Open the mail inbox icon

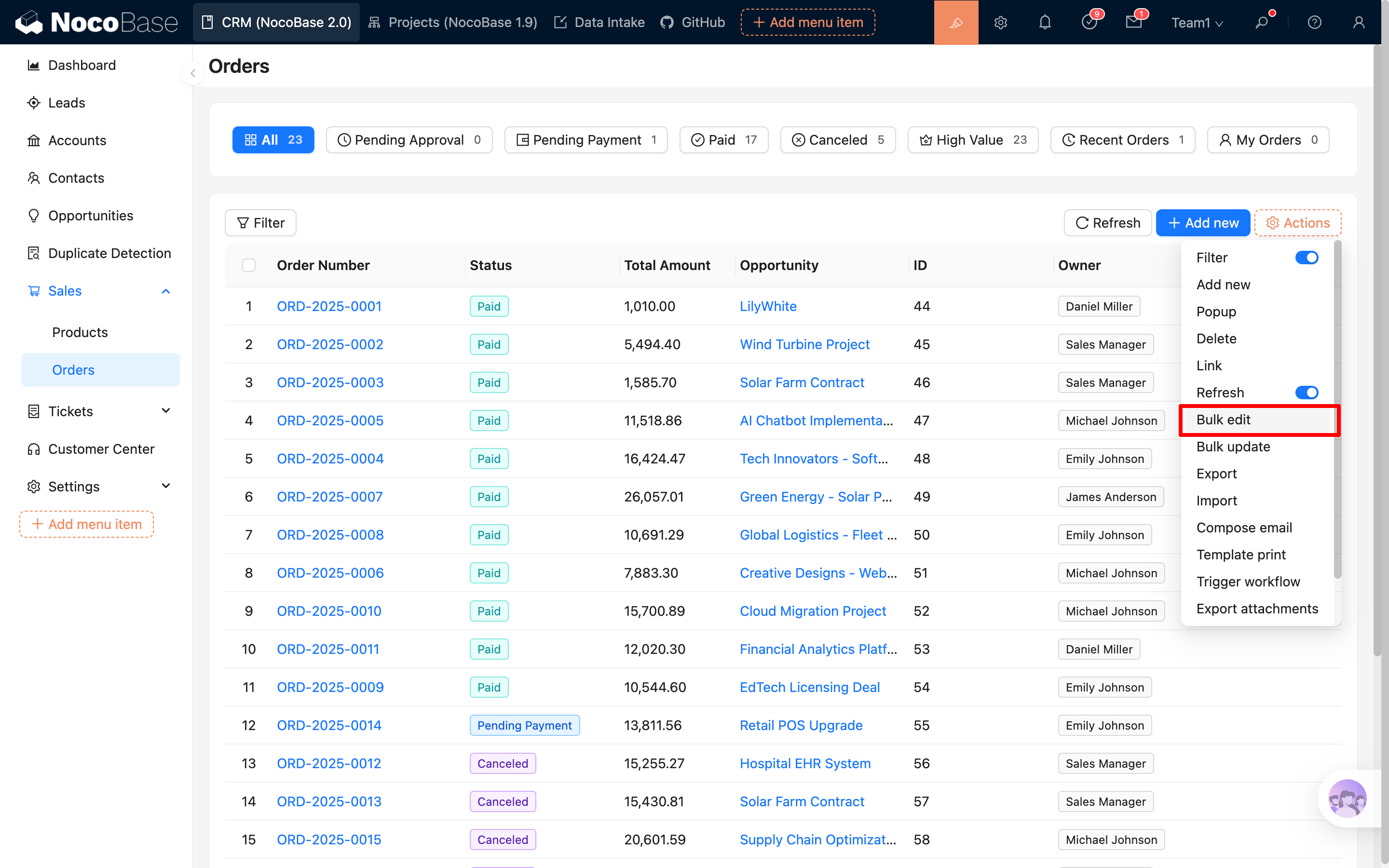[x=1133, y=22]
